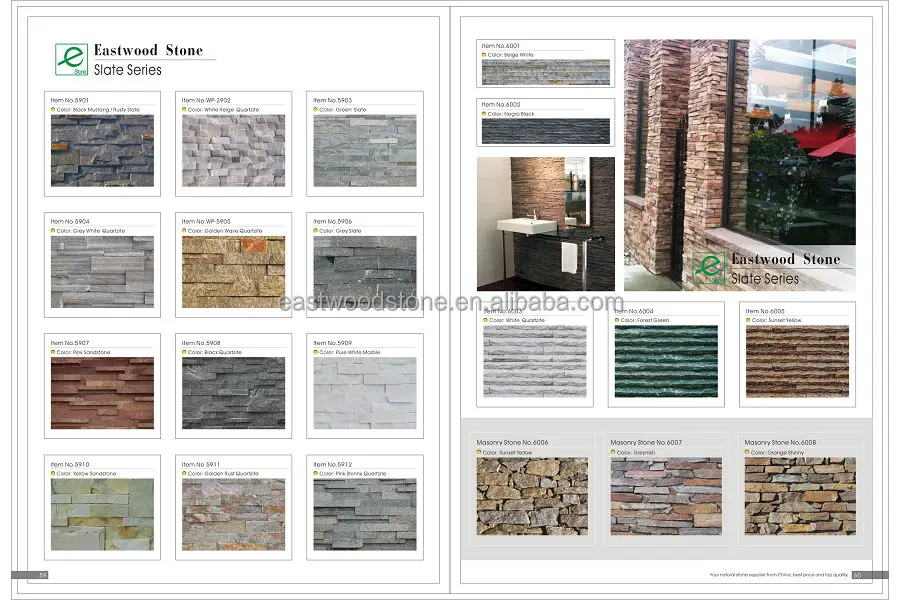Open the Item No.5912 quartzite image
Image resolution: width=900 pixels, height=600 pixels.
(365, 514)
